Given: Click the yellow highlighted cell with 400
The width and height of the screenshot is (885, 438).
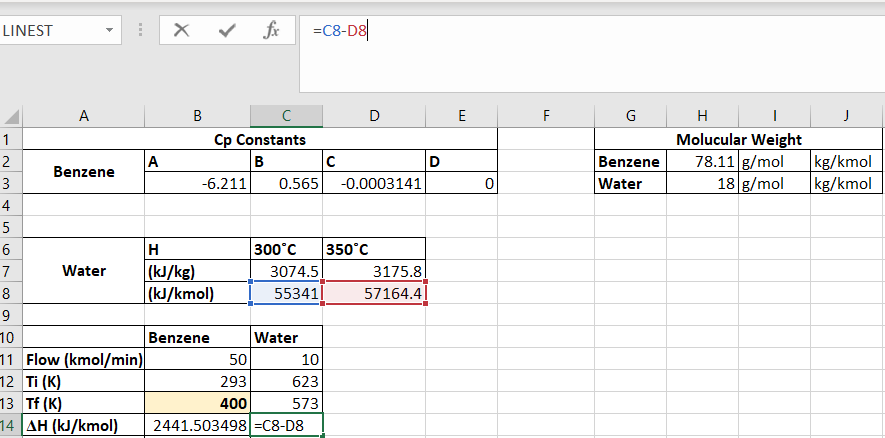Looking at the screenshot, I should point(197,403).
